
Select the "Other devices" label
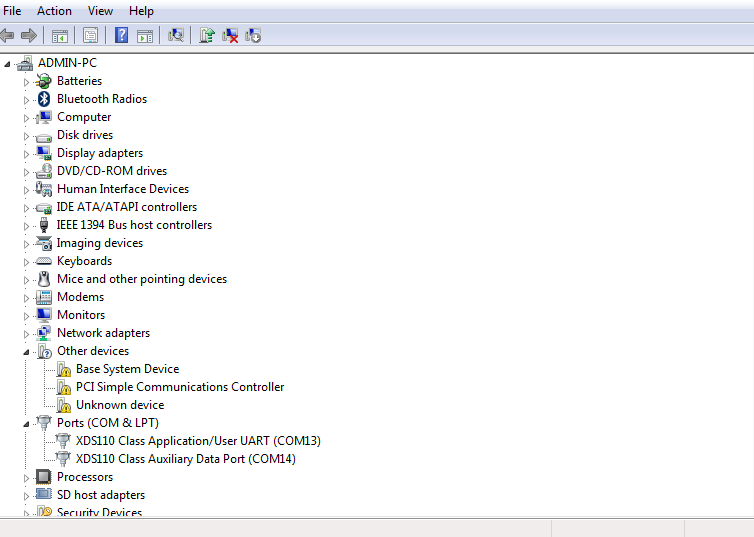point(93,351)
